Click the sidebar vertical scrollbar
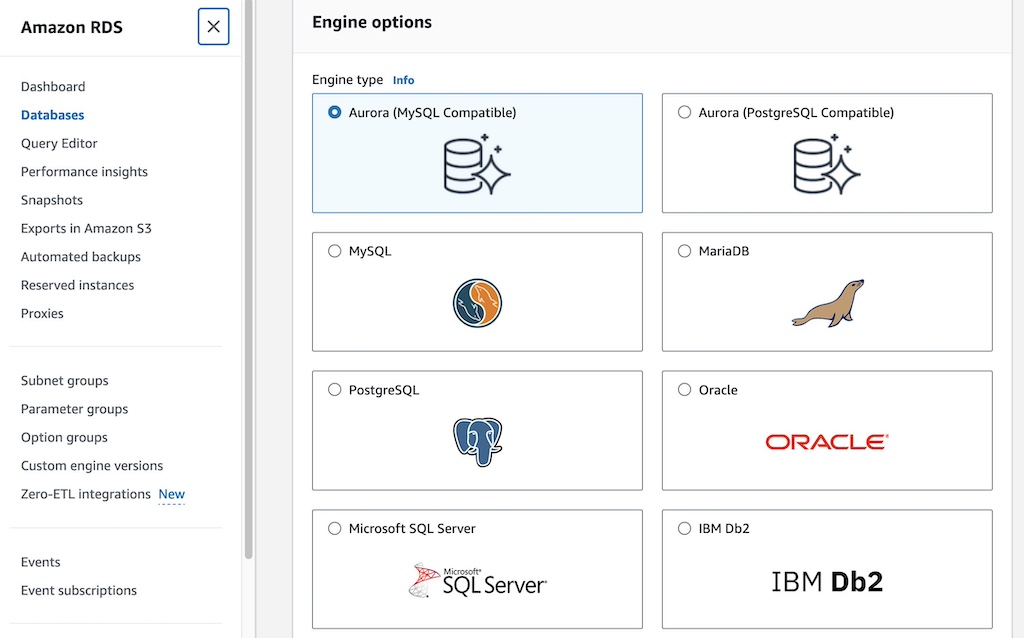Screen dimensions: 1024x638 click(x=249, y=279)
